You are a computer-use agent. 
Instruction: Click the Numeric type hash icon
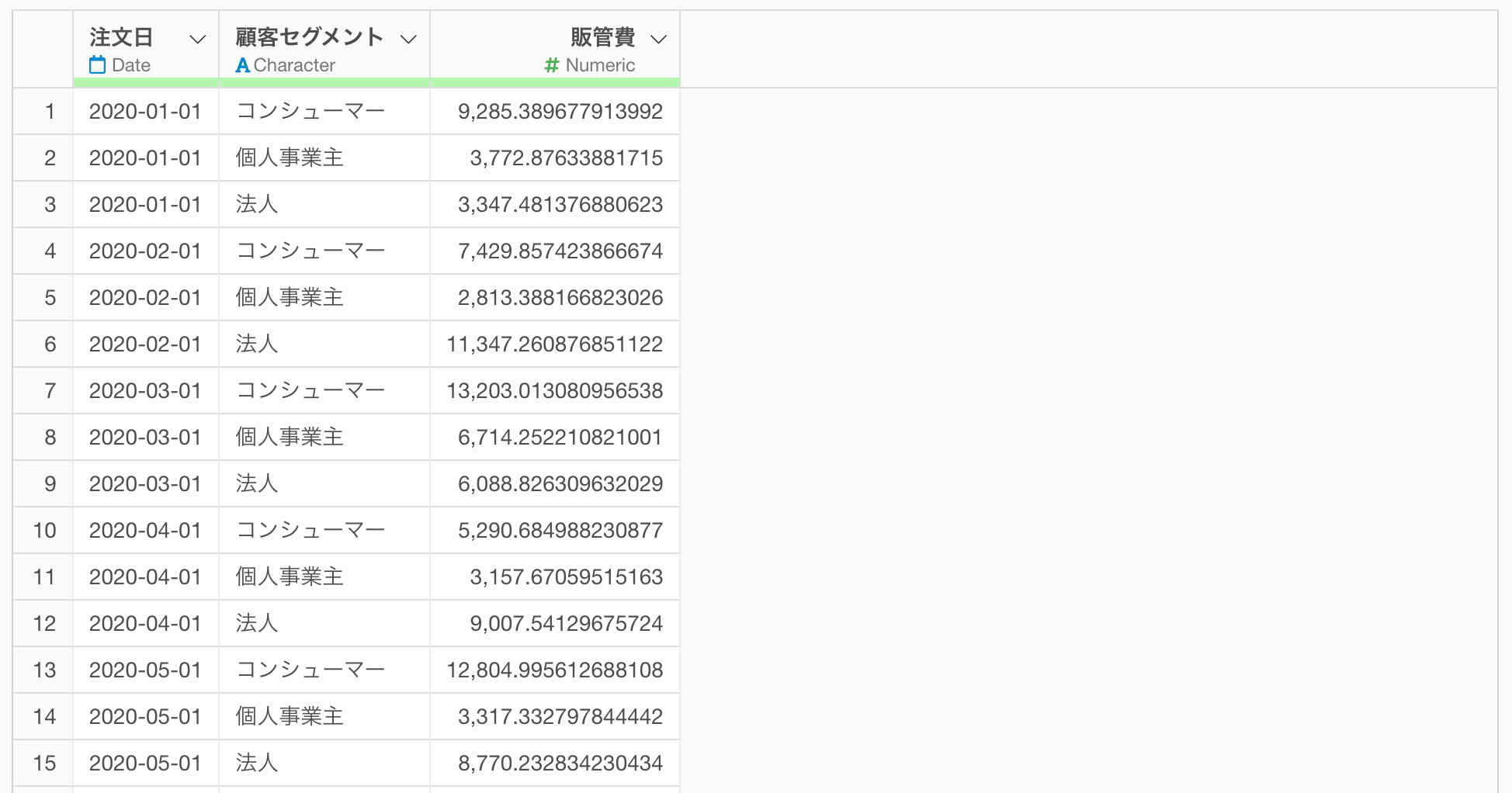pos(552,65)
